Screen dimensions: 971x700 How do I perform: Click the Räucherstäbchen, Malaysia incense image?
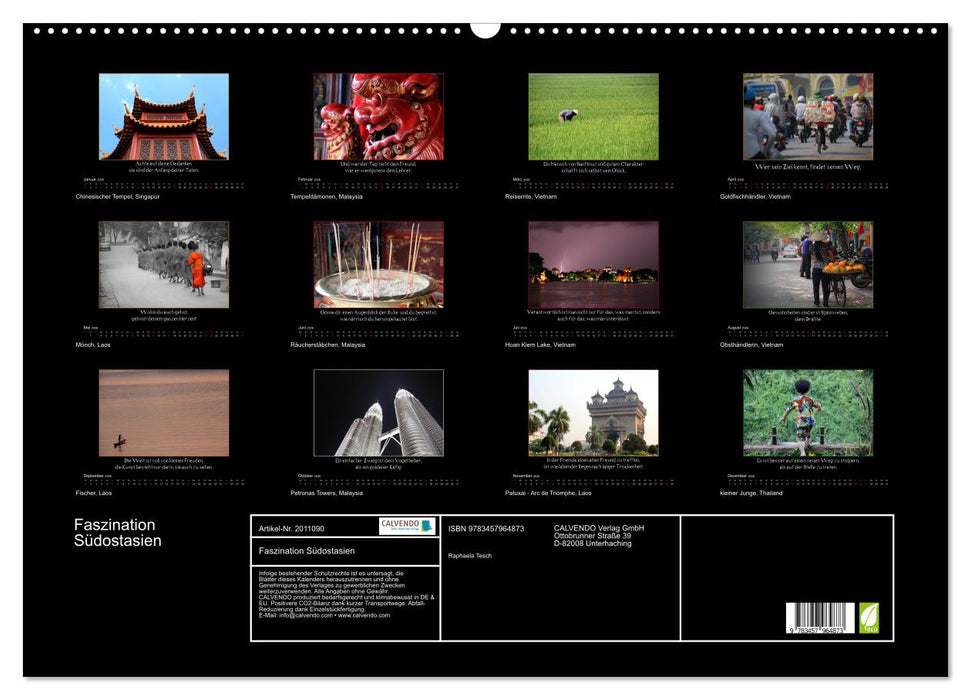378,264
